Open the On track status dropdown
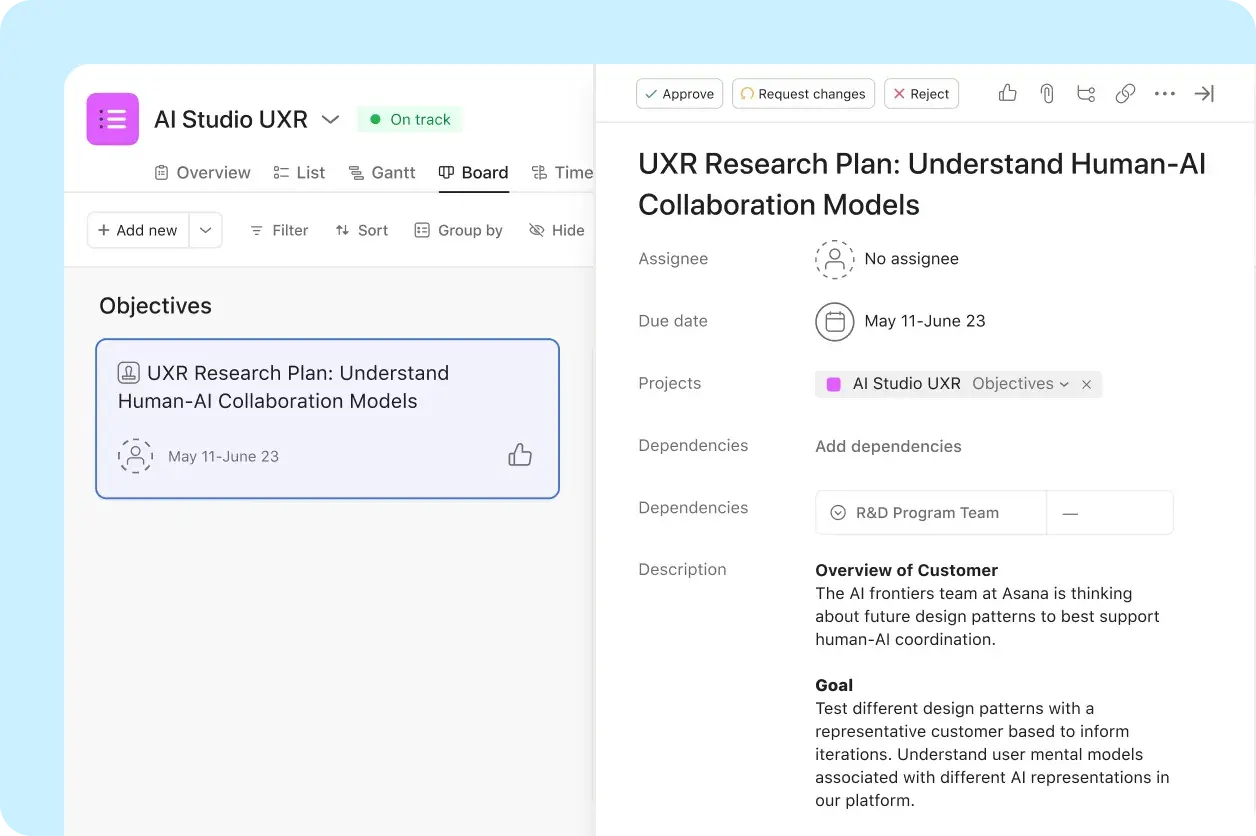This screenshot has height=836, width=1256. [x=410, y=120]
